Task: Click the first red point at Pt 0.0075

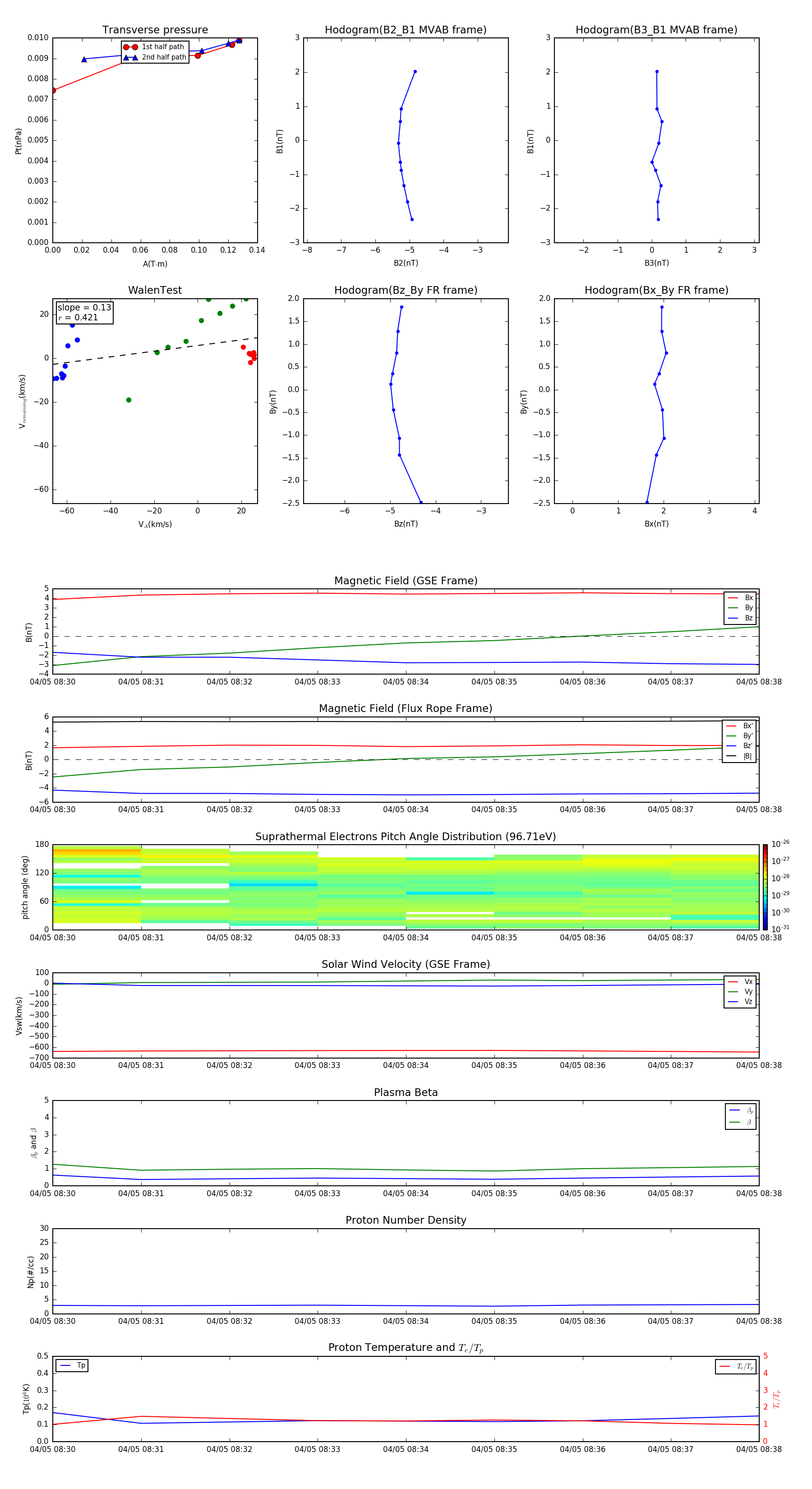Action: pyautogui.click(x=53, y=90)
